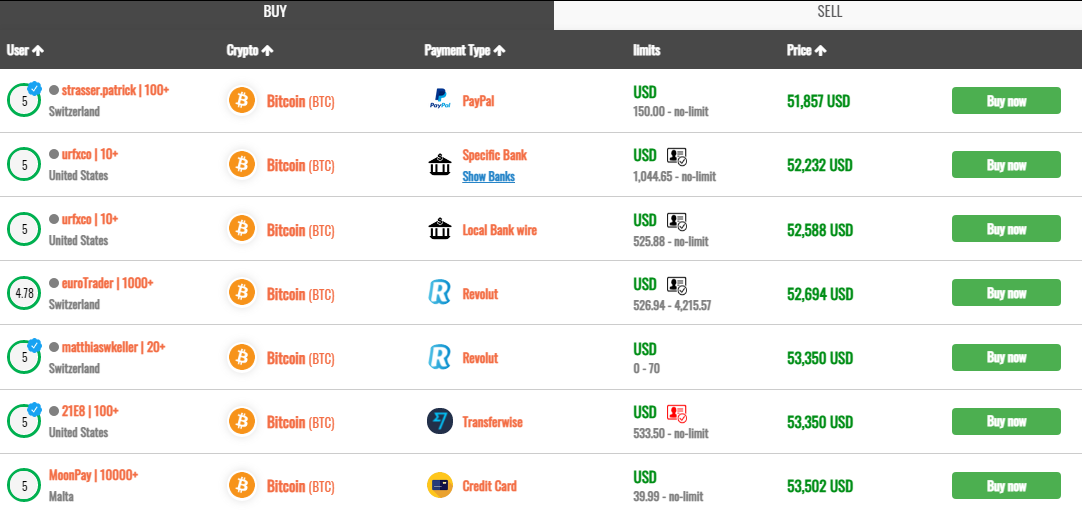Sort listings by Price column
Screen dimensions: 1082x517
806,50
